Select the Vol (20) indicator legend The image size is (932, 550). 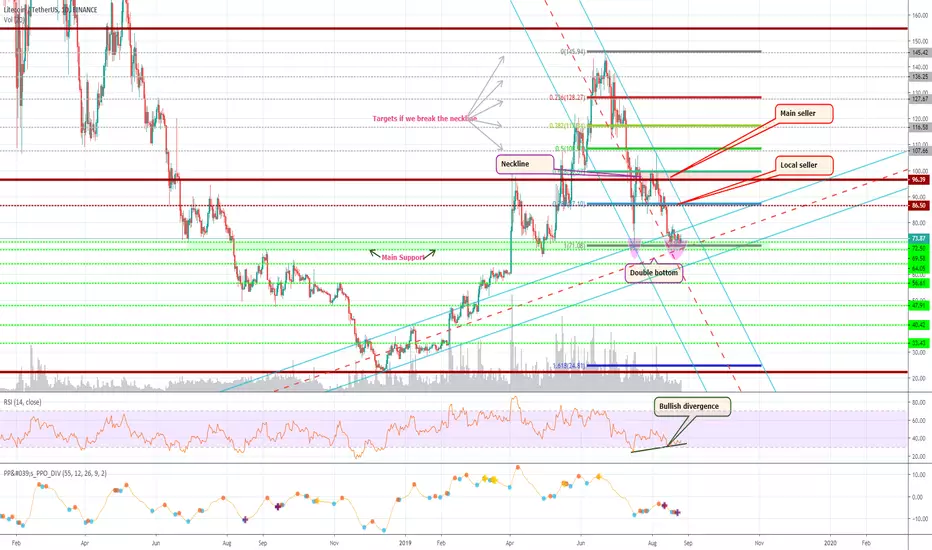[x=12, y=20]
